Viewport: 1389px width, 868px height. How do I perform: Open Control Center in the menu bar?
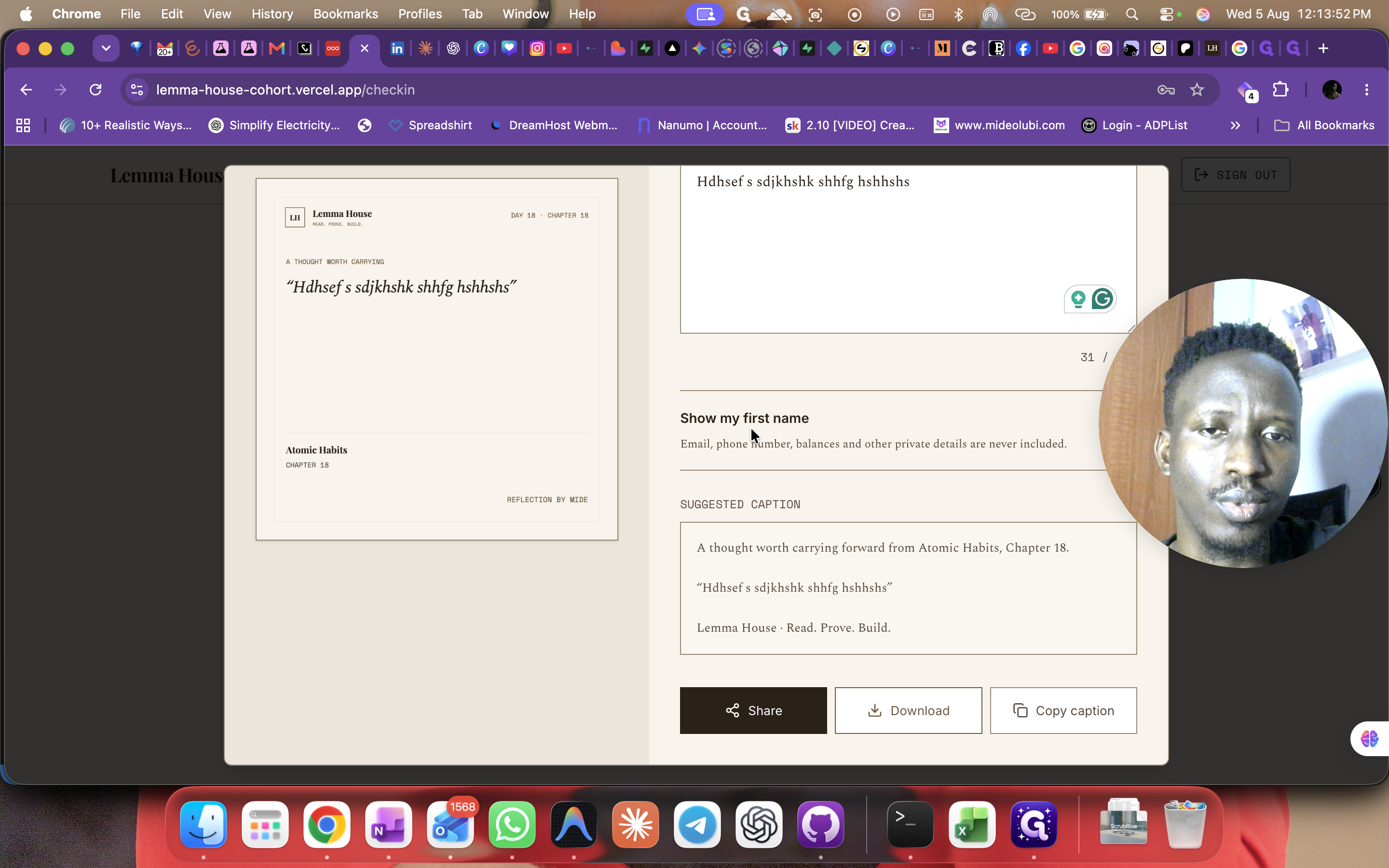coord(1166,14)
